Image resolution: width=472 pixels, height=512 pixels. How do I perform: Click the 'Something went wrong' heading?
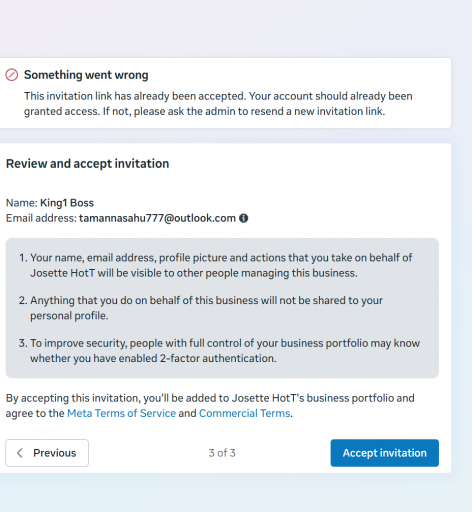pyautogui.click(x=86, y=75)
